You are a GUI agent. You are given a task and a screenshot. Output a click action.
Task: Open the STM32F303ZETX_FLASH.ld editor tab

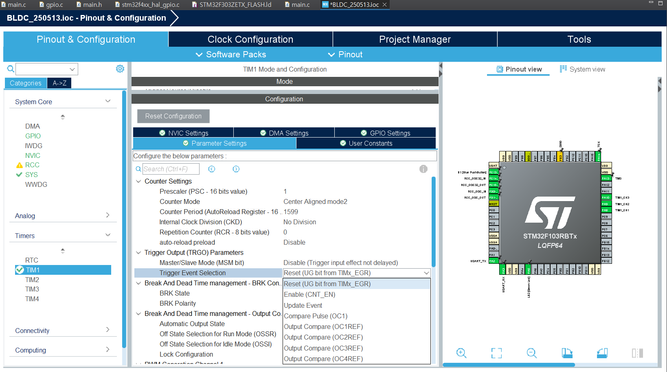coord(231,4)
